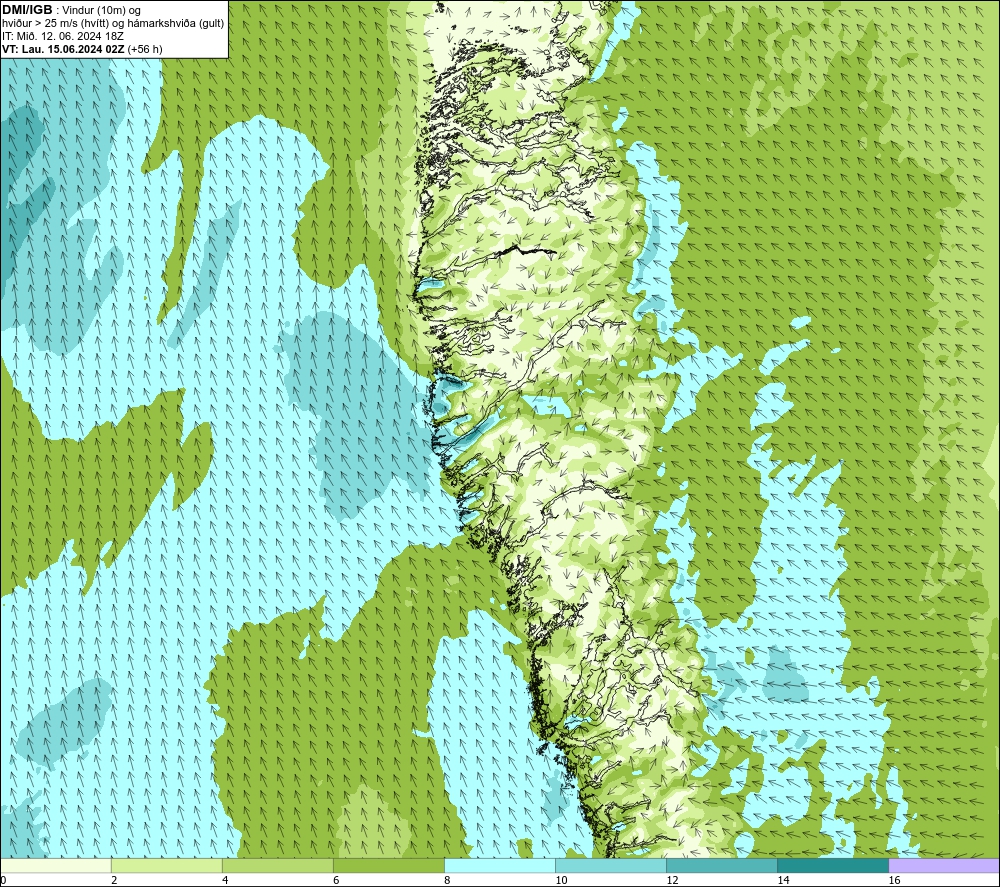The image size is (1000, 887).
Task: Click the 'Vindur (10m) og' title text
Action: coord(103,10)
